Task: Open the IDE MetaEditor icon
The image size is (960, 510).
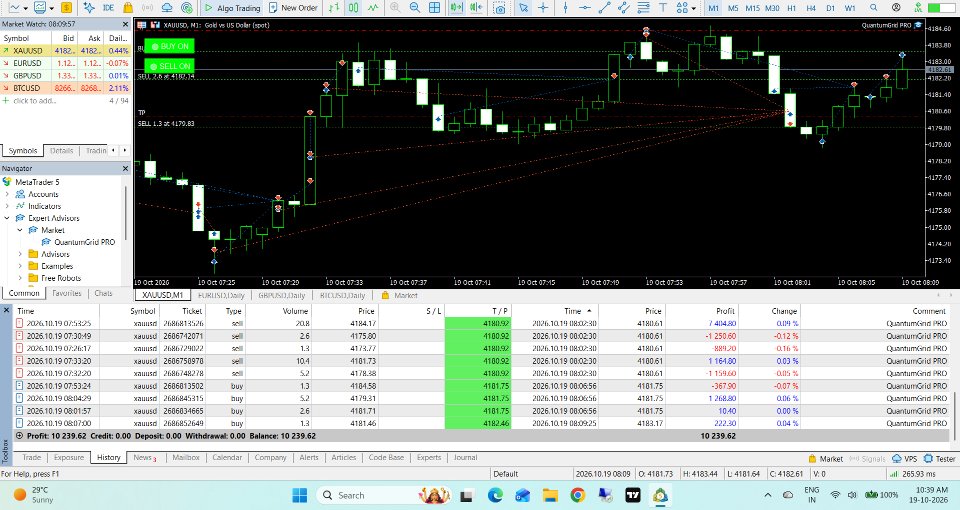Action: 108,8
